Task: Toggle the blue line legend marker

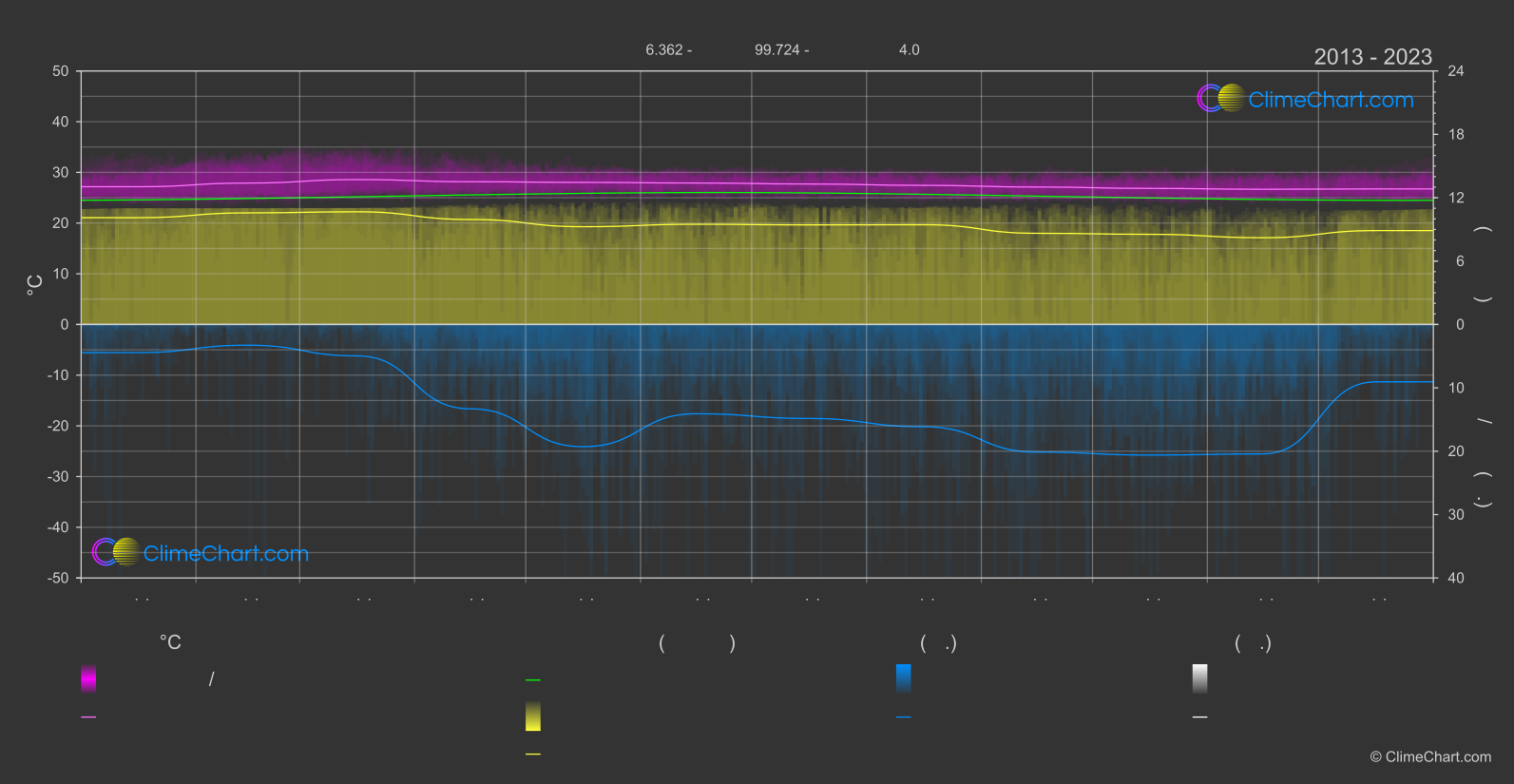Action: pyautogui.click(x=904, y=717)
